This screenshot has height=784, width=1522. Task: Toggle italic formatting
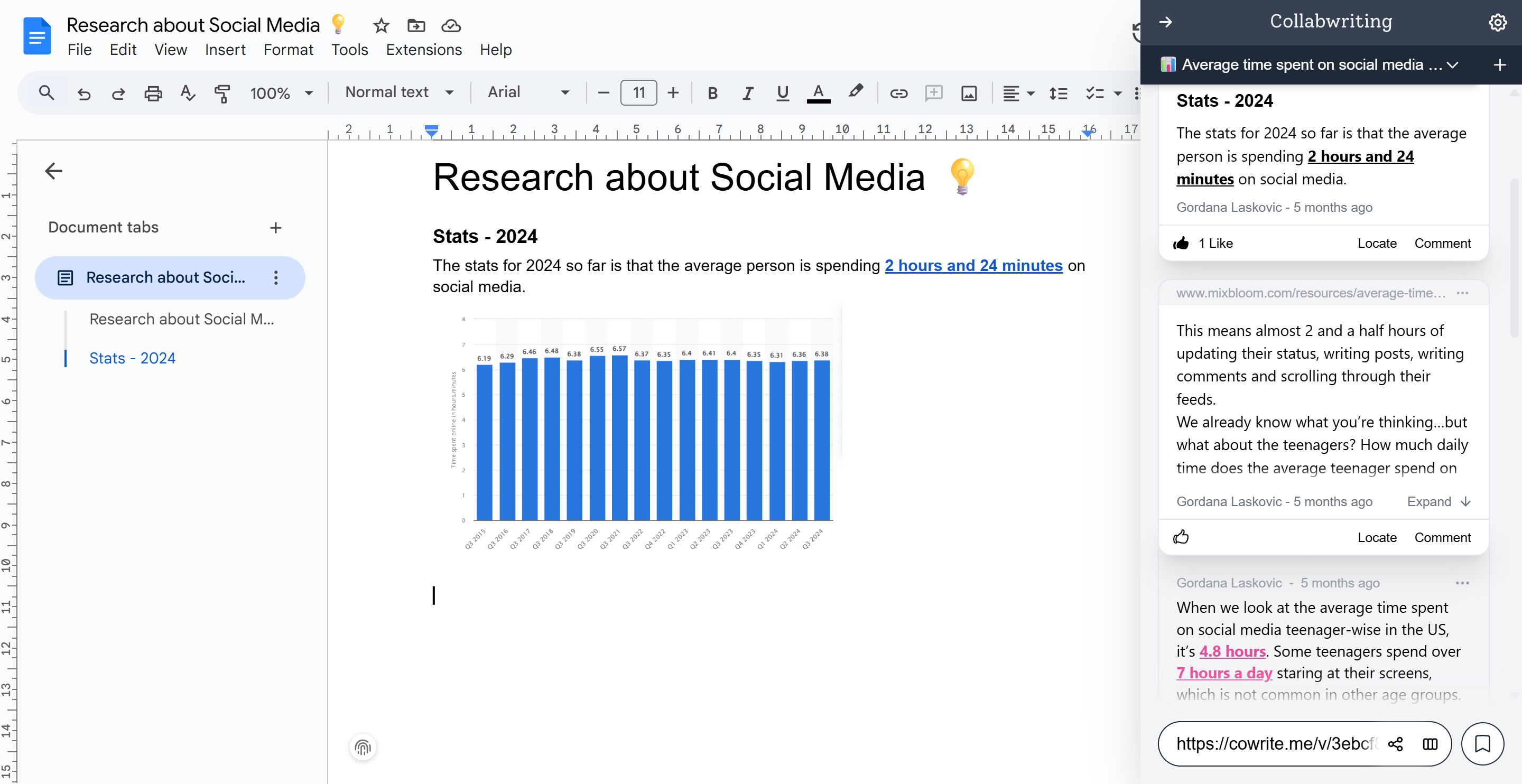(747, 93)
